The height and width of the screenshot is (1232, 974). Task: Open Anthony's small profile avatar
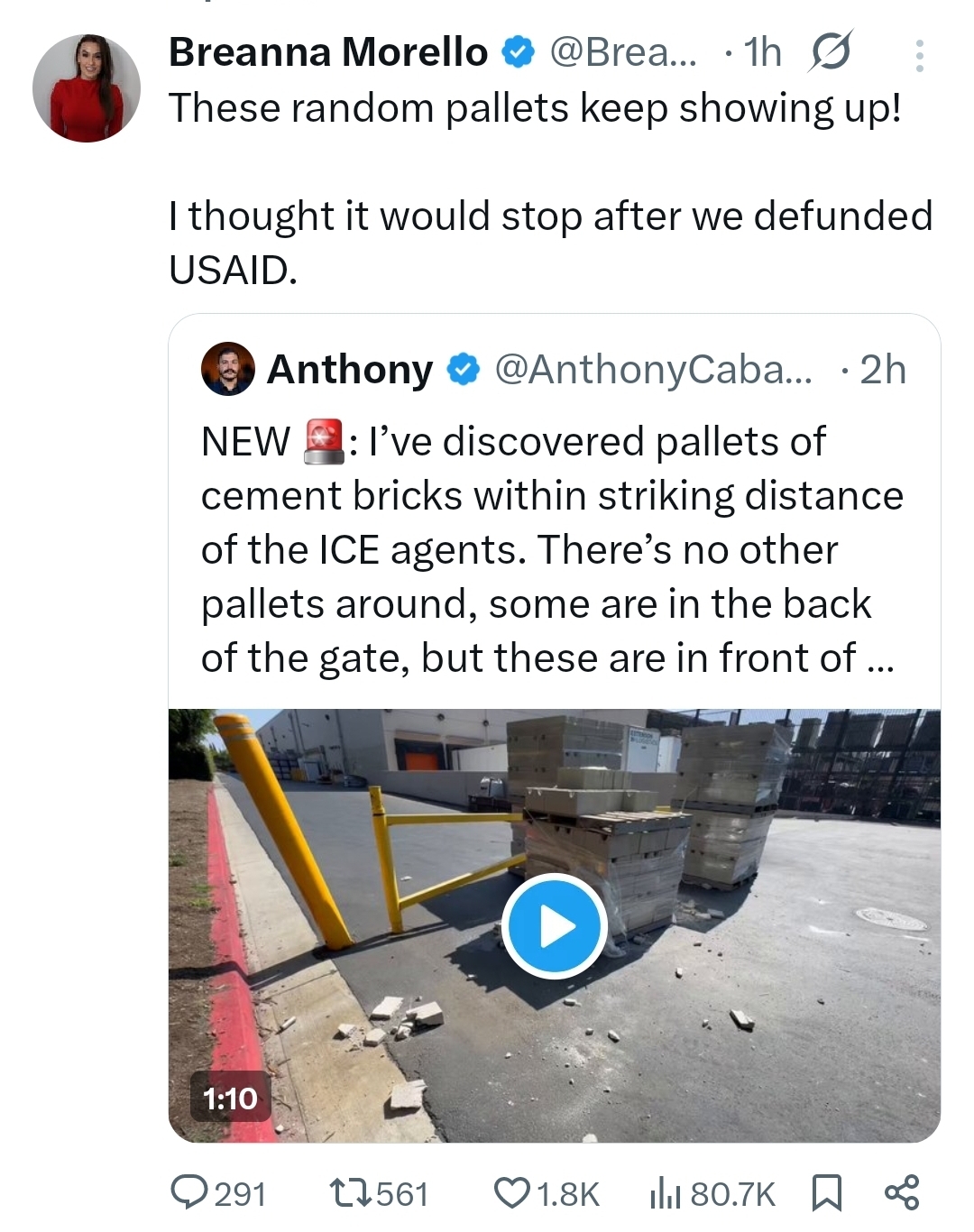tap(227, 369)
